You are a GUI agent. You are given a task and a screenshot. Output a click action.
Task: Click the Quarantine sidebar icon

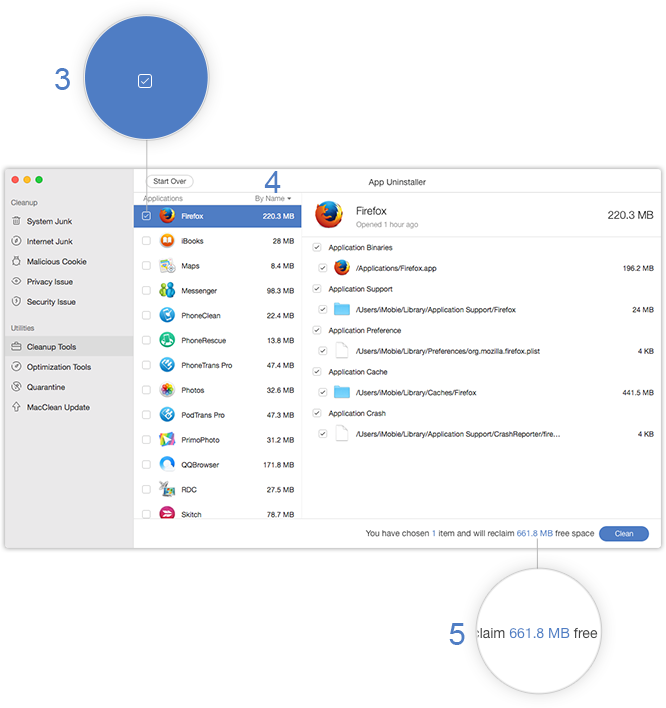click(16, 387)
